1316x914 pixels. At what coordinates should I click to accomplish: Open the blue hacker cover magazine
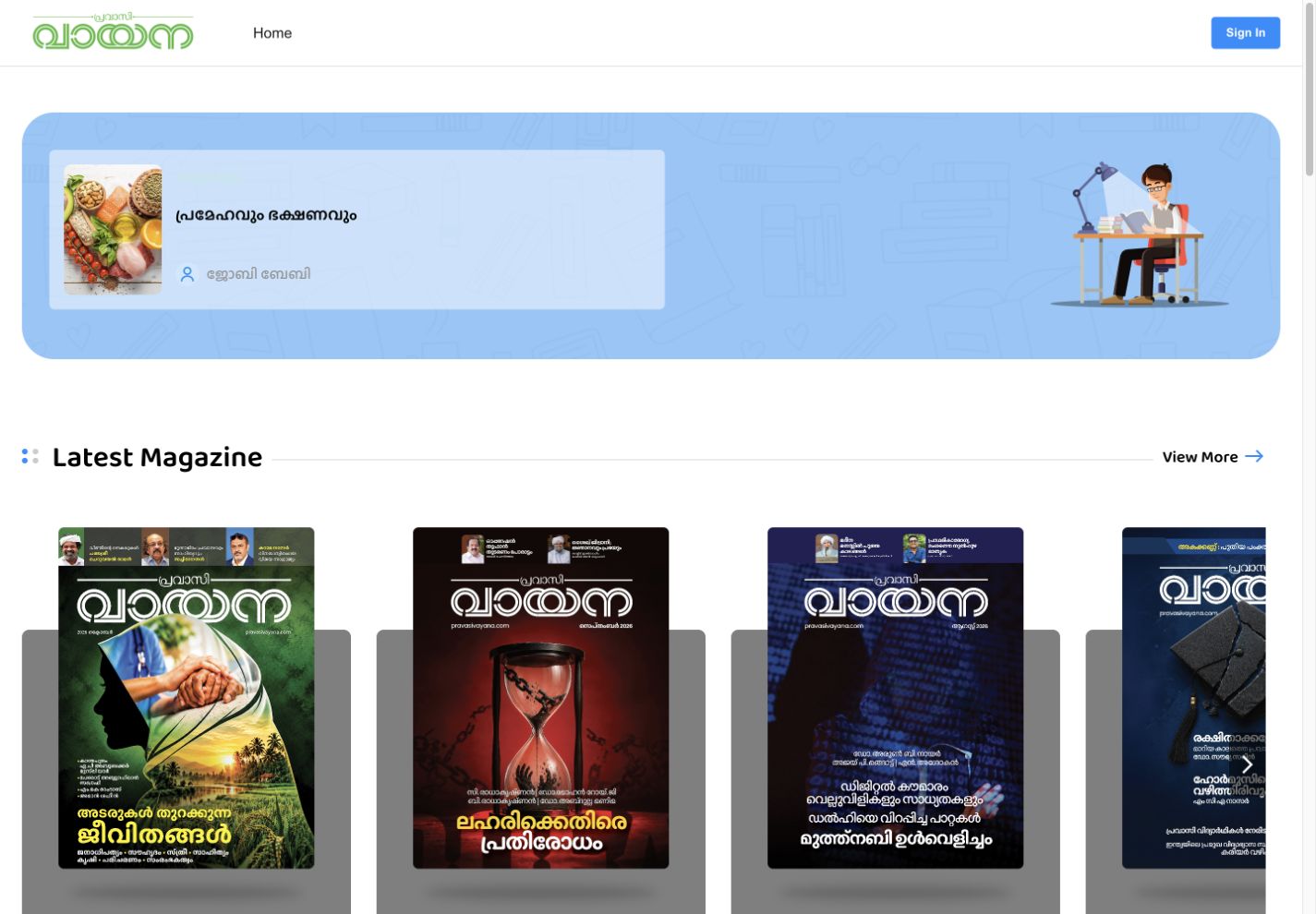[x=896, y=698]
